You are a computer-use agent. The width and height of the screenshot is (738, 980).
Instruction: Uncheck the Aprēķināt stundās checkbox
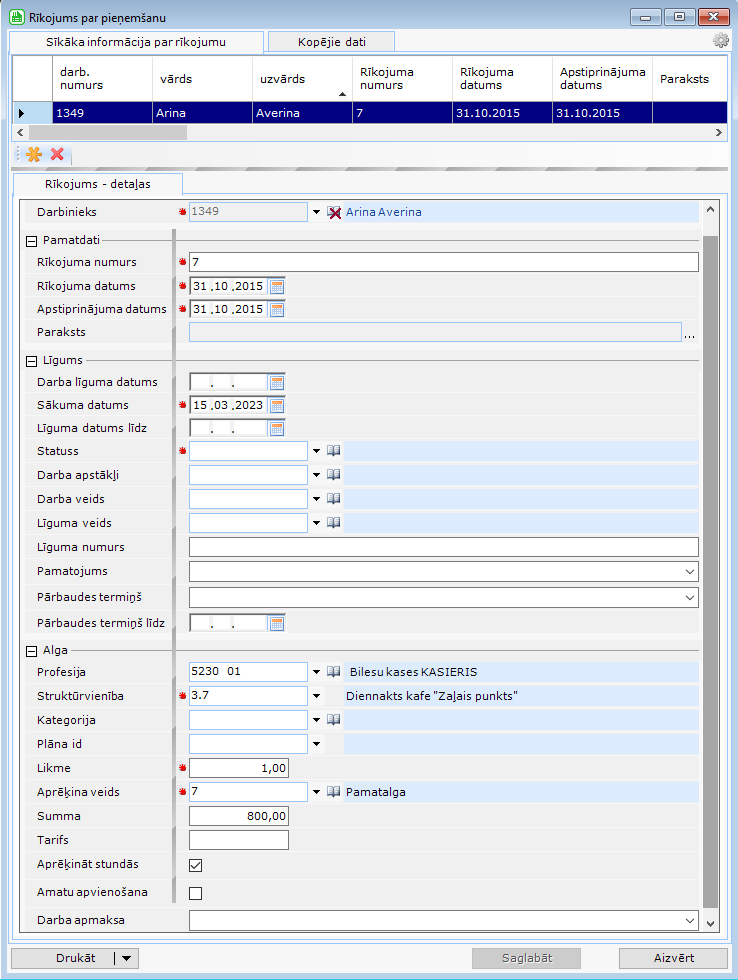(196, 865)
